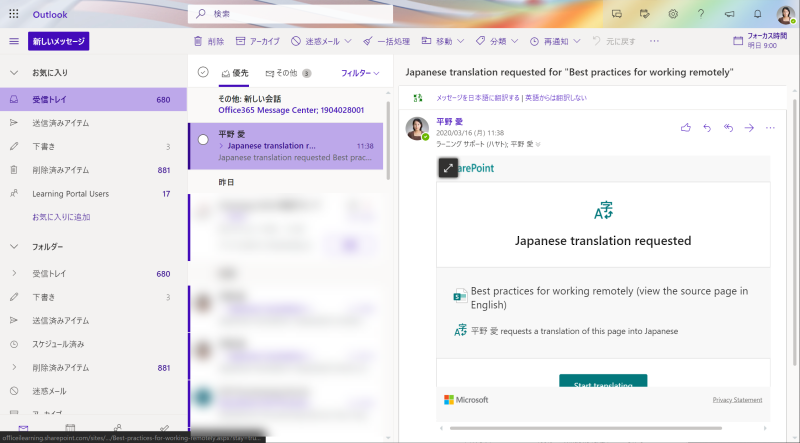Select Learning Portal Users group
The image size is (800, 443).
click(x=93, y=193)
